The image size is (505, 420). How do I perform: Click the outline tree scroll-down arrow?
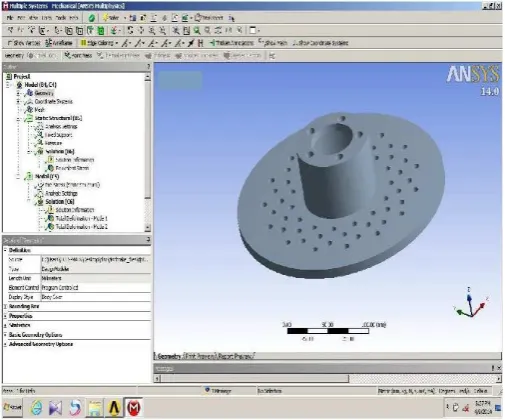(x=148, y=228)
